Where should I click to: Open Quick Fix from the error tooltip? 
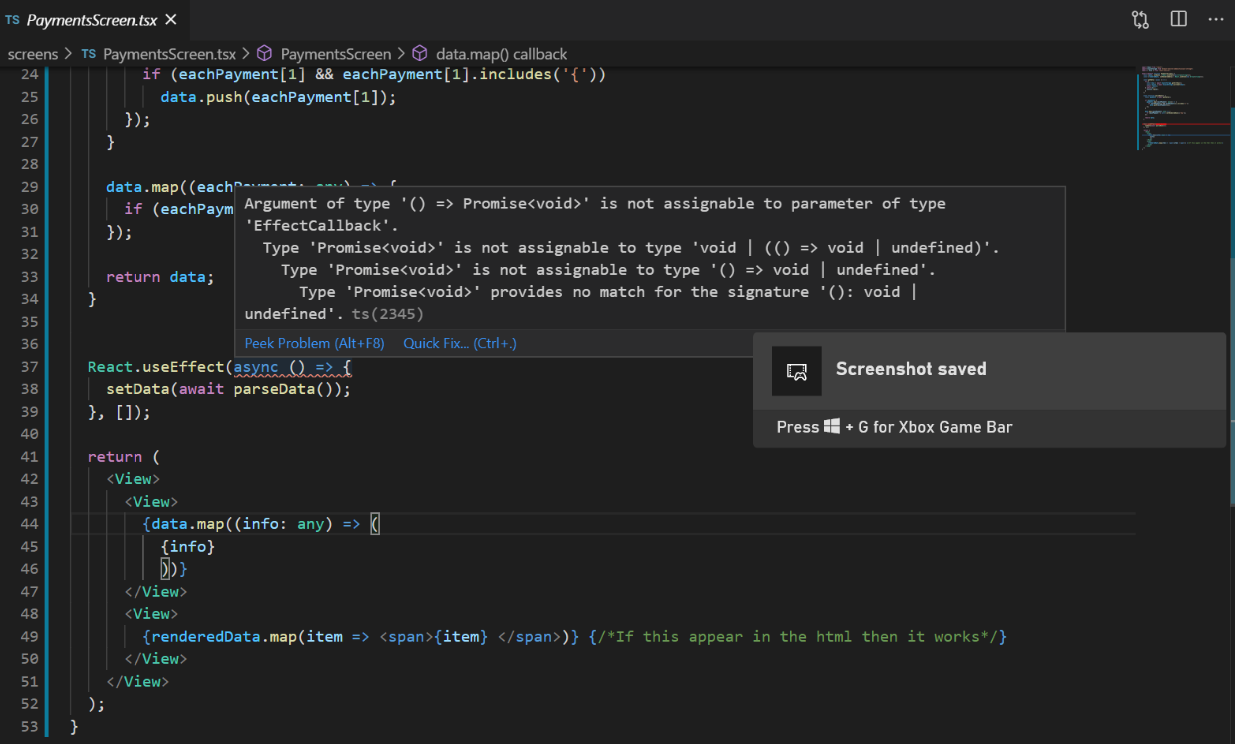point(460,343)
